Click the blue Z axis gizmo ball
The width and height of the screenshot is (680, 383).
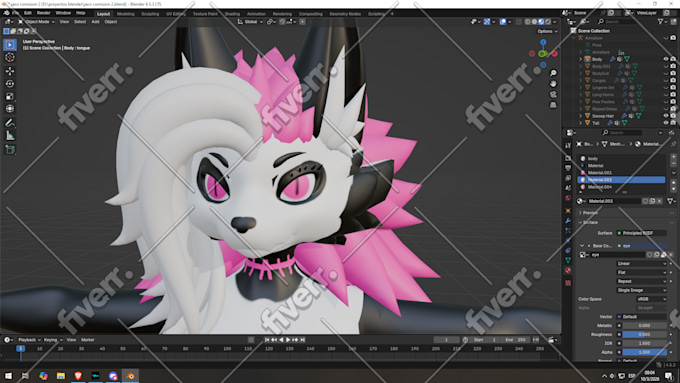tap(543, 42)
